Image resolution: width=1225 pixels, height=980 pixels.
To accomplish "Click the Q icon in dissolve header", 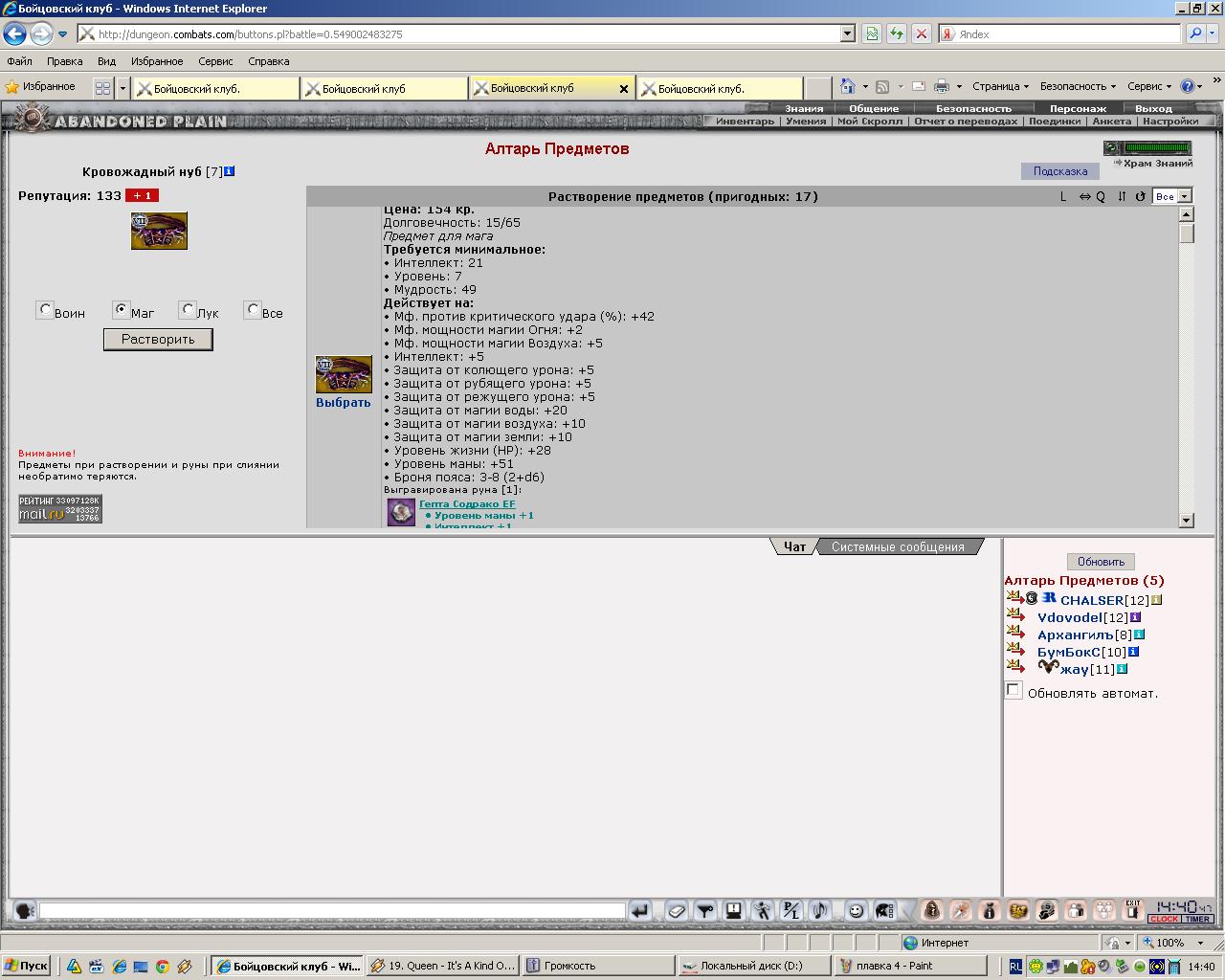I will click(1101, 196).
